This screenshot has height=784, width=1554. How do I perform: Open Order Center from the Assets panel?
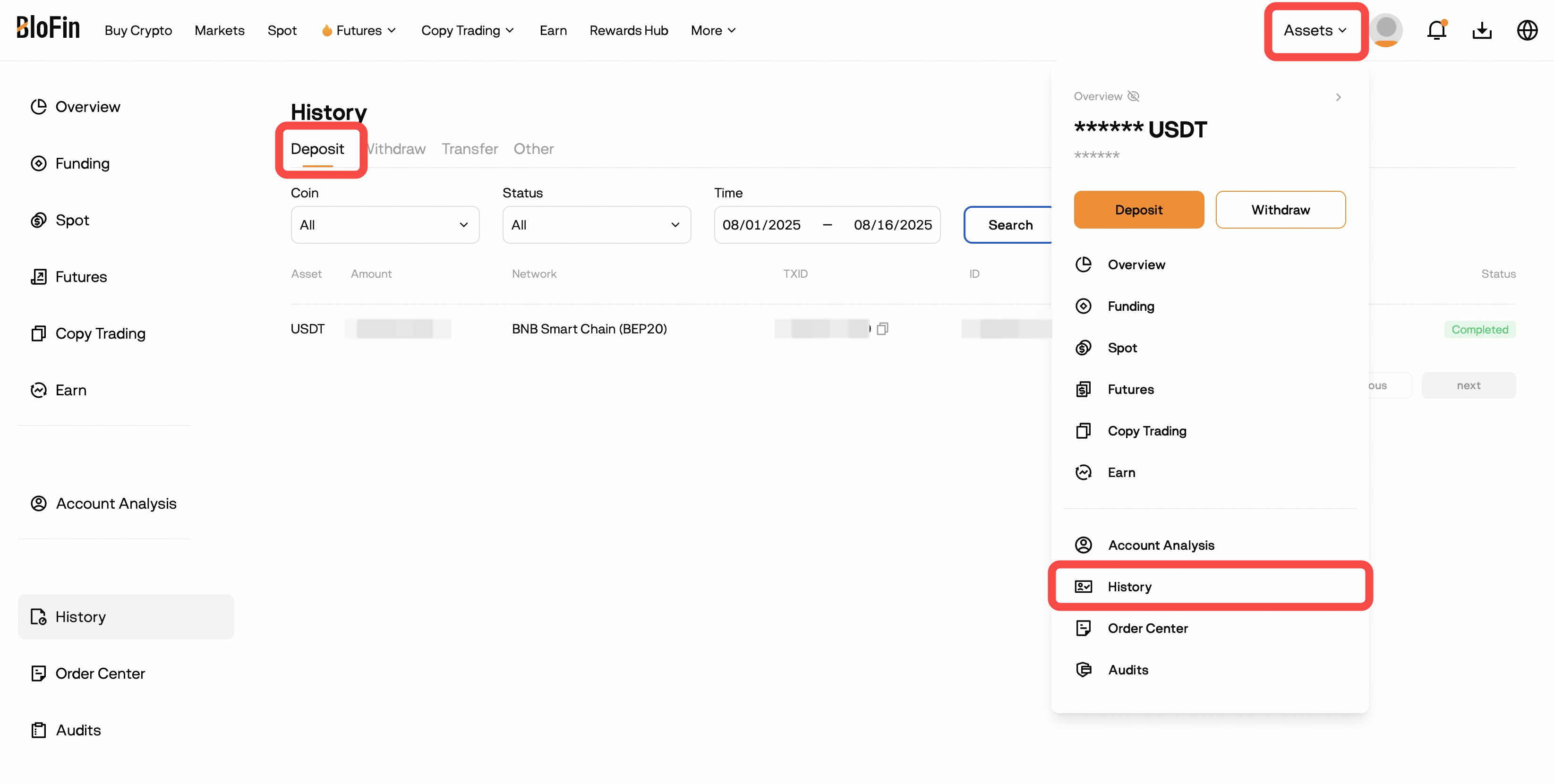point(1147,628)
